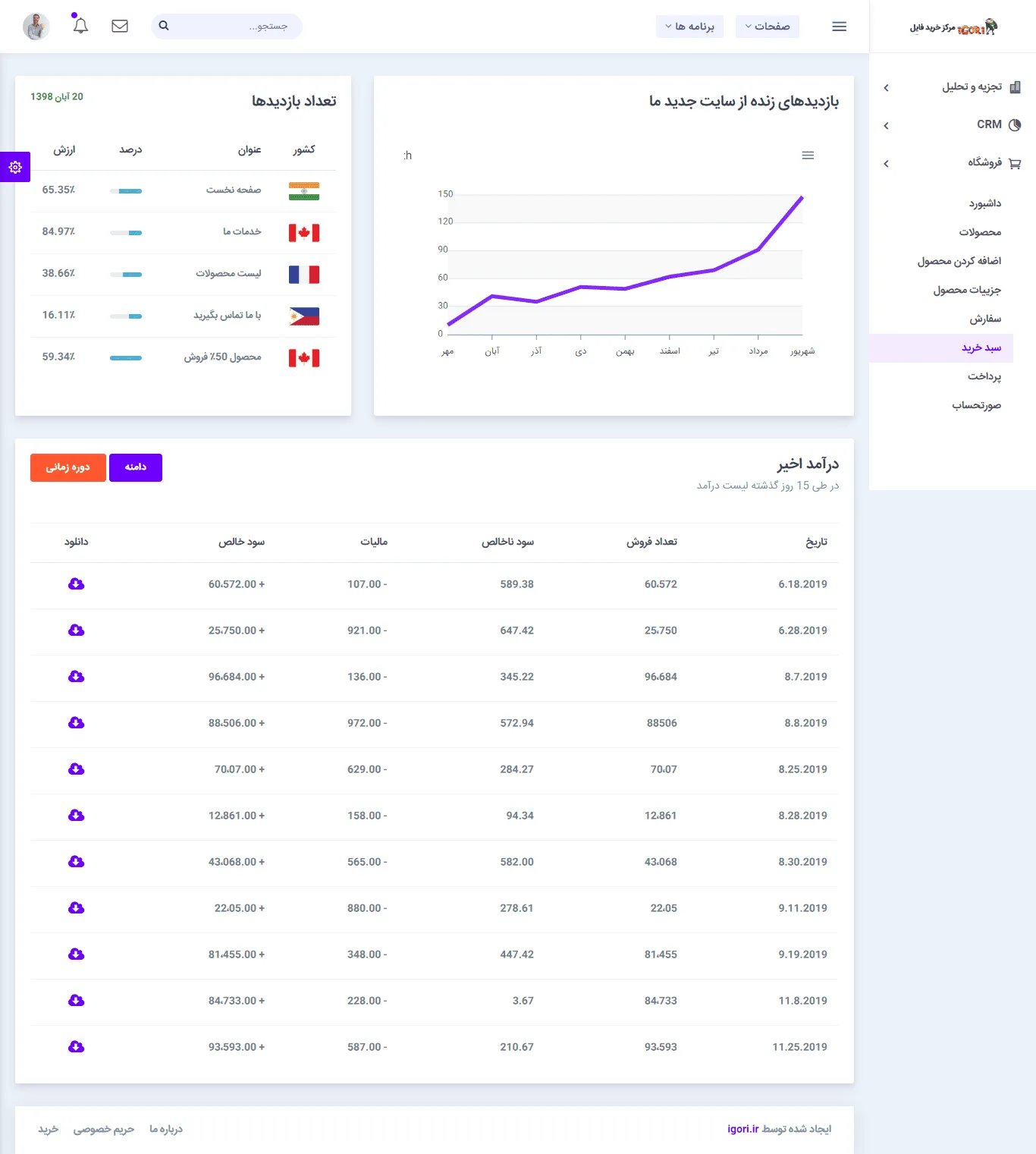Image resolution: width=1036 pixels, height=1154 pixels.
Task: Click the orange دوره زمانی button
Action: pos(68,467)
